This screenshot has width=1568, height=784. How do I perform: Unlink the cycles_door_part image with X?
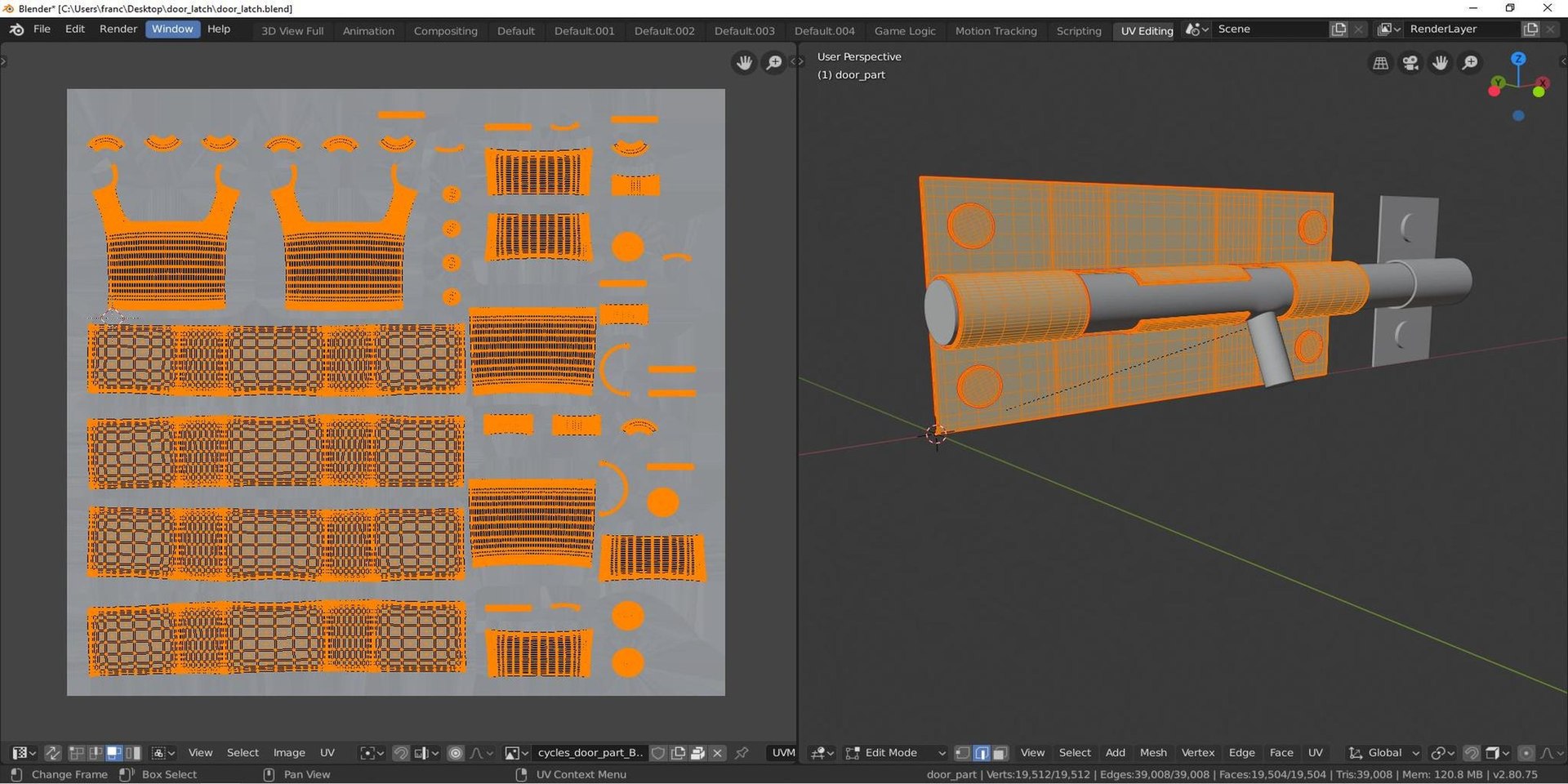point(718,753)
